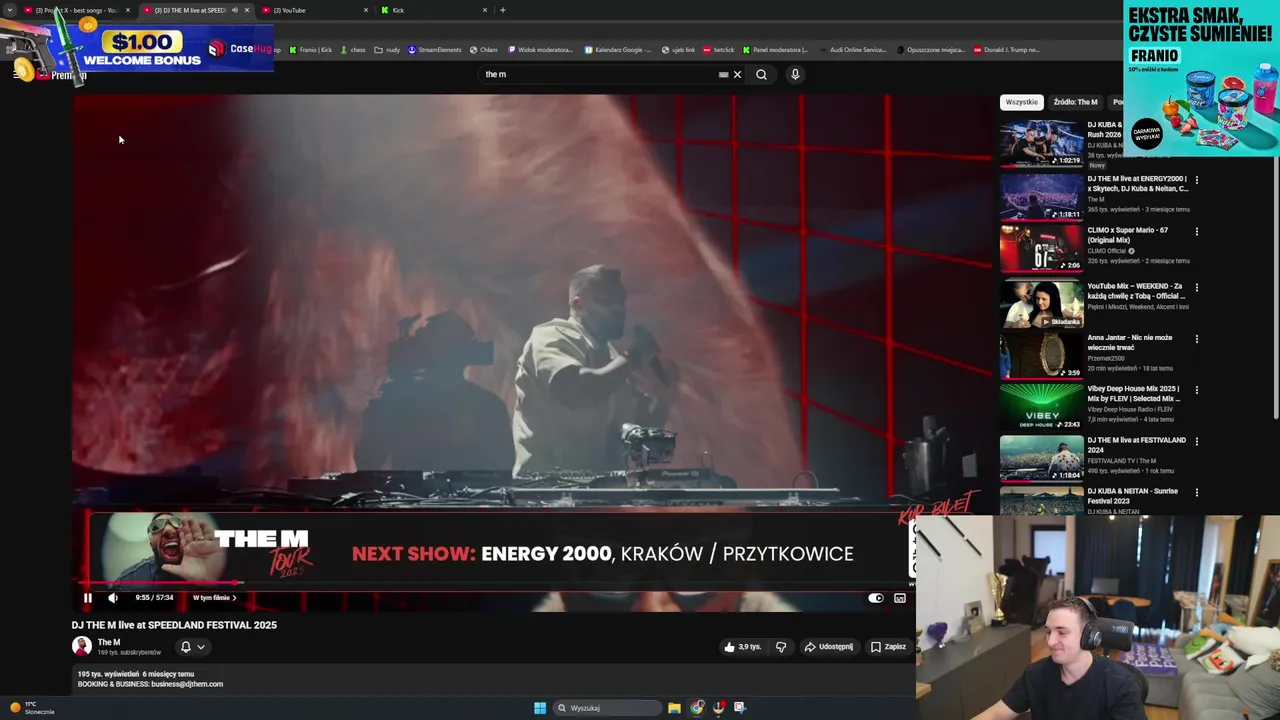
Task: Open options menu for 'FESTIVALAND 2024' video
Action: [1196, 441]
